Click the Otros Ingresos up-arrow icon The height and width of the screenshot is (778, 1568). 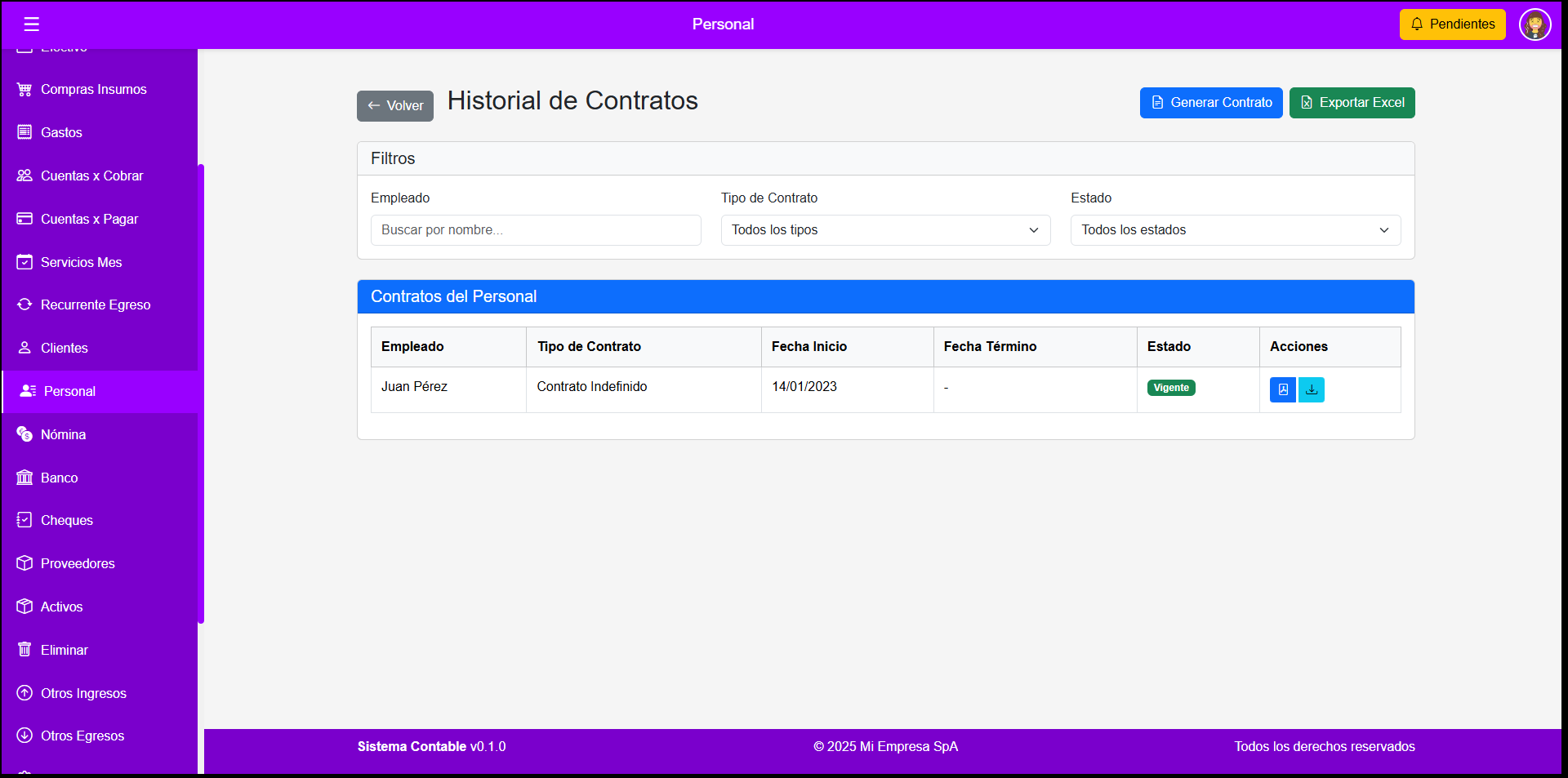pos(24,693)
